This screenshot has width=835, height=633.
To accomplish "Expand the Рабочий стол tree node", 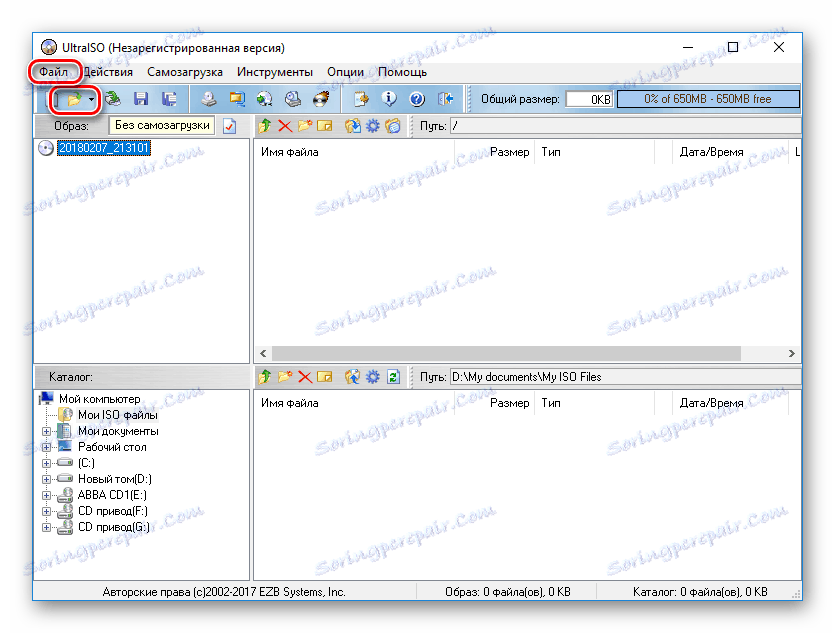I will point(46,448).
